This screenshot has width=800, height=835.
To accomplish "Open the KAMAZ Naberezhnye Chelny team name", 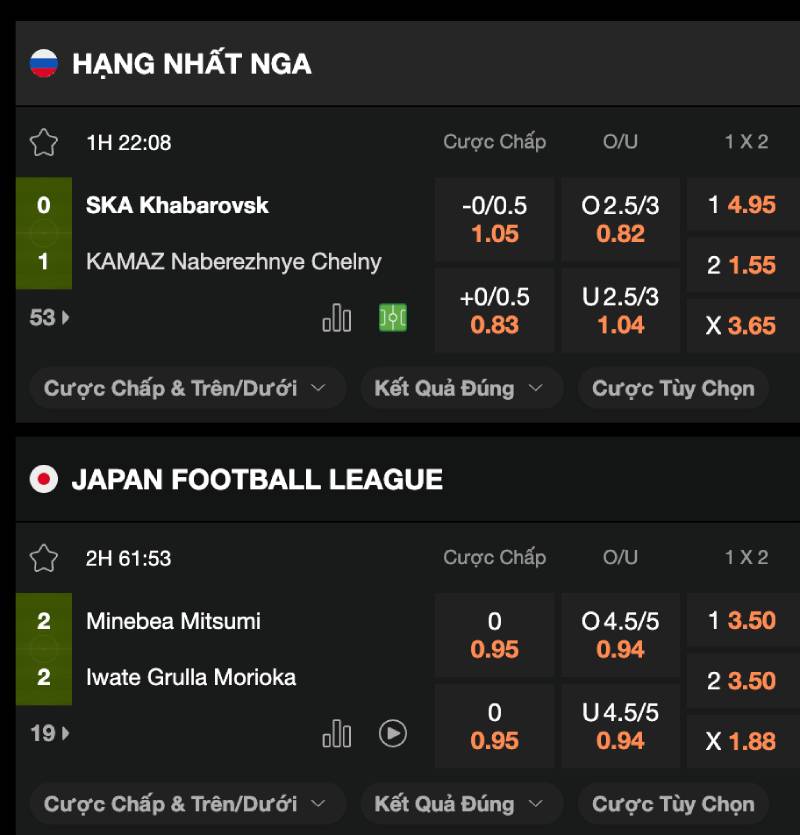I will 234,262.
